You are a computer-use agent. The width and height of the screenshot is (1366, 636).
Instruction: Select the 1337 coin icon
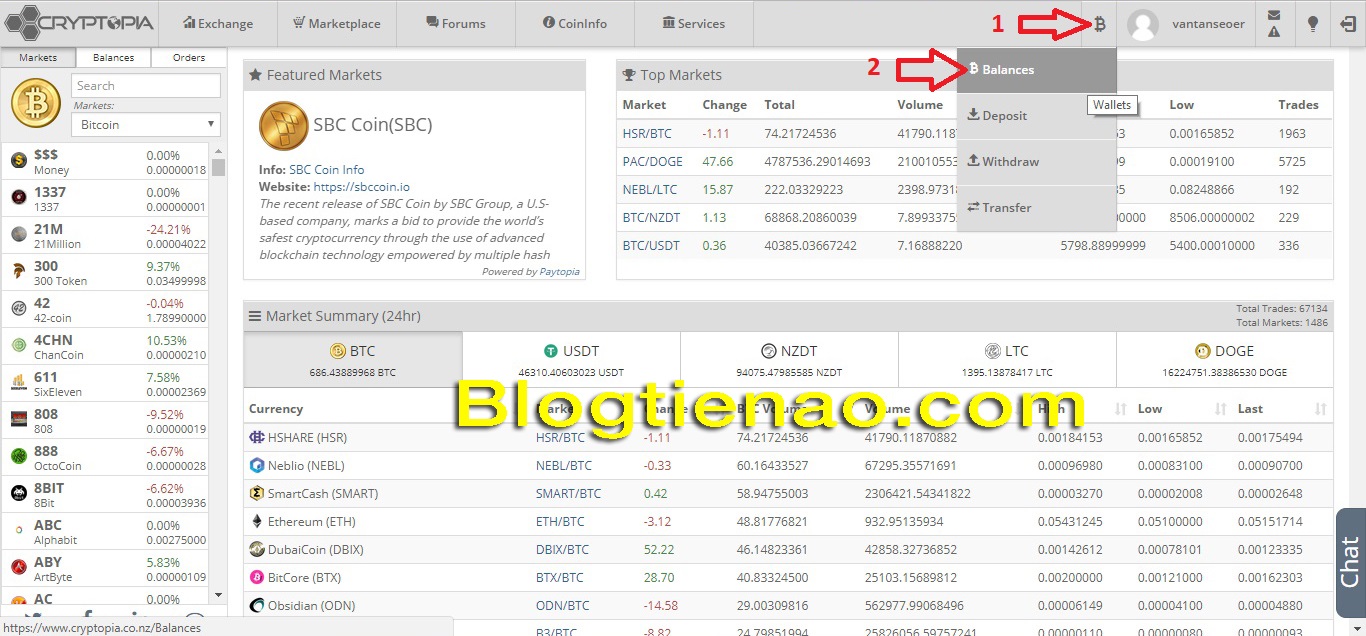click(x=18, y=198)
